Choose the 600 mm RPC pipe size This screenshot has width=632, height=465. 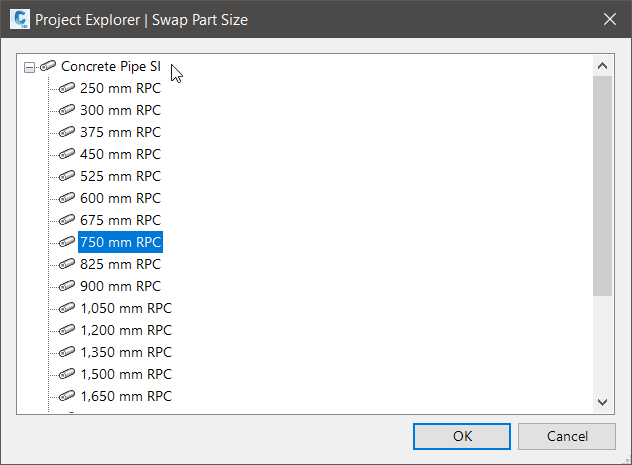coord(120,198)
